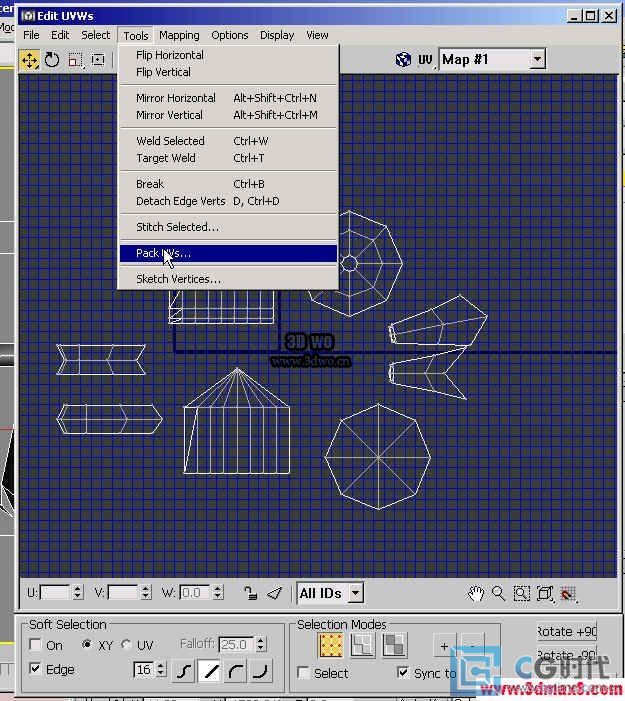
Task: Choose Detach Edge Verts menu item
Action: coord(228,201)
